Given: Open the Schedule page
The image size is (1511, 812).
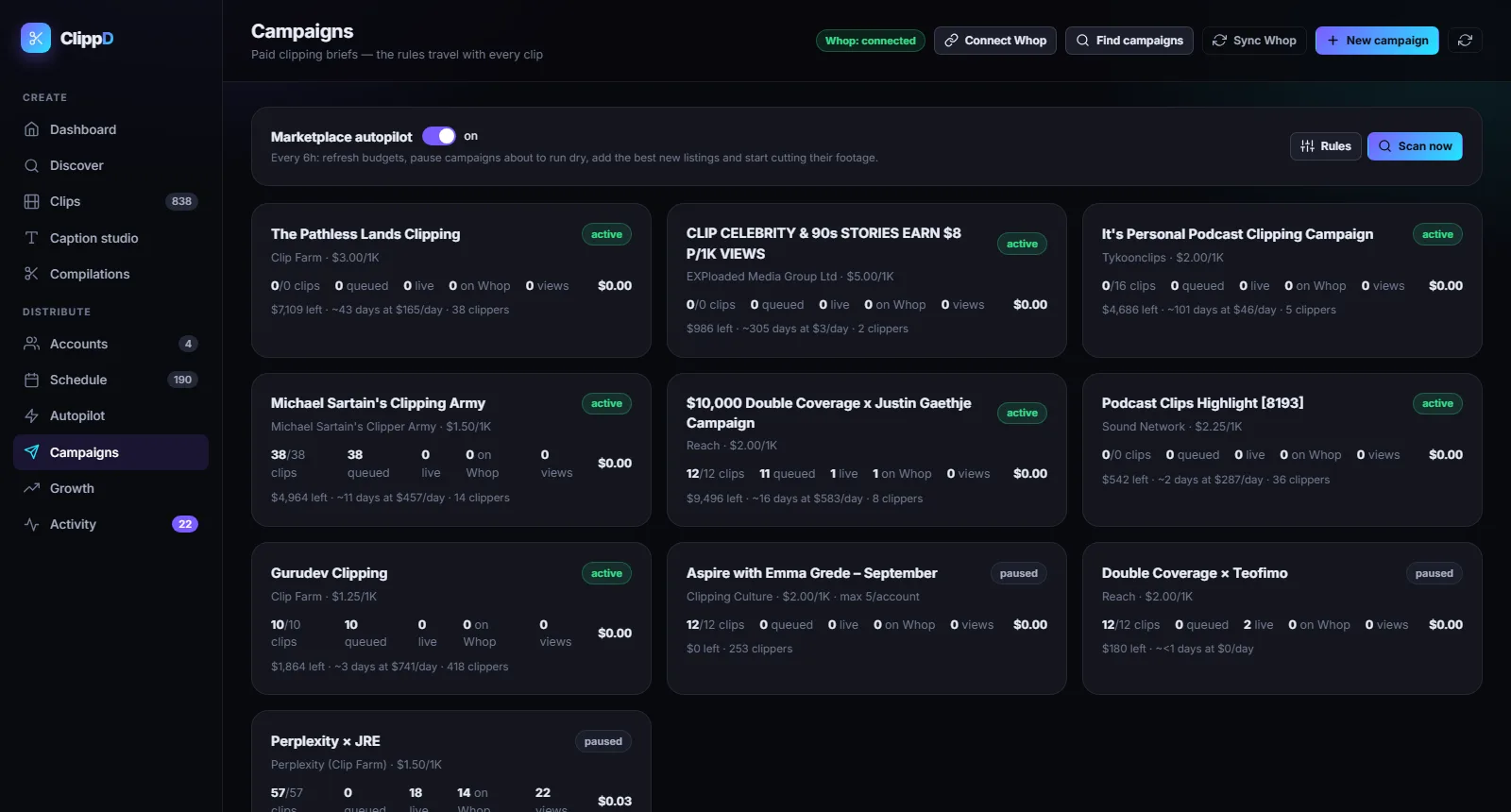Looking at the screenshot, I should pos(110,380).
